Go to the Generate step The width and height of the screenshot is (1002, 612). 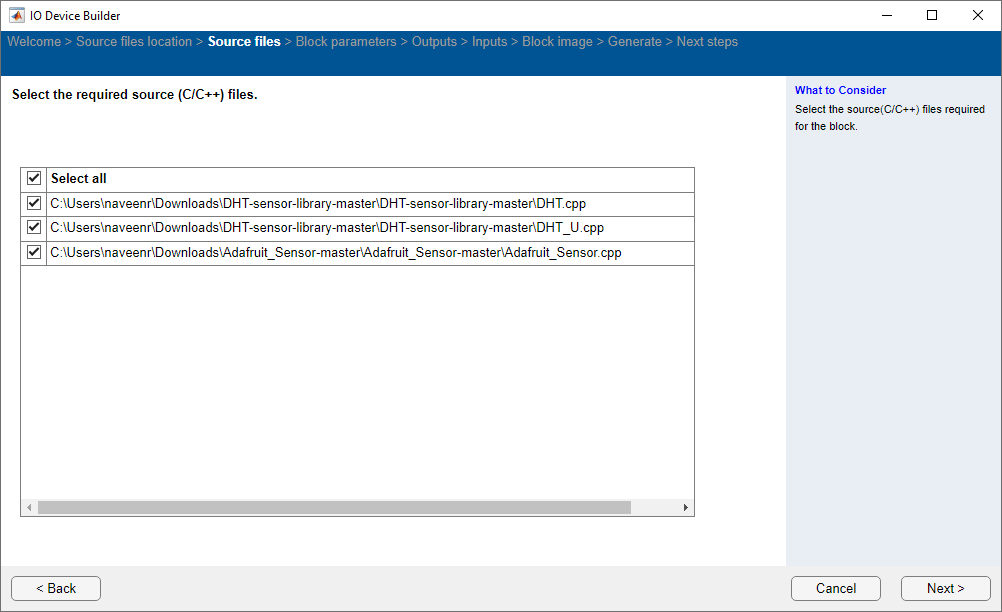click(634, 42)
